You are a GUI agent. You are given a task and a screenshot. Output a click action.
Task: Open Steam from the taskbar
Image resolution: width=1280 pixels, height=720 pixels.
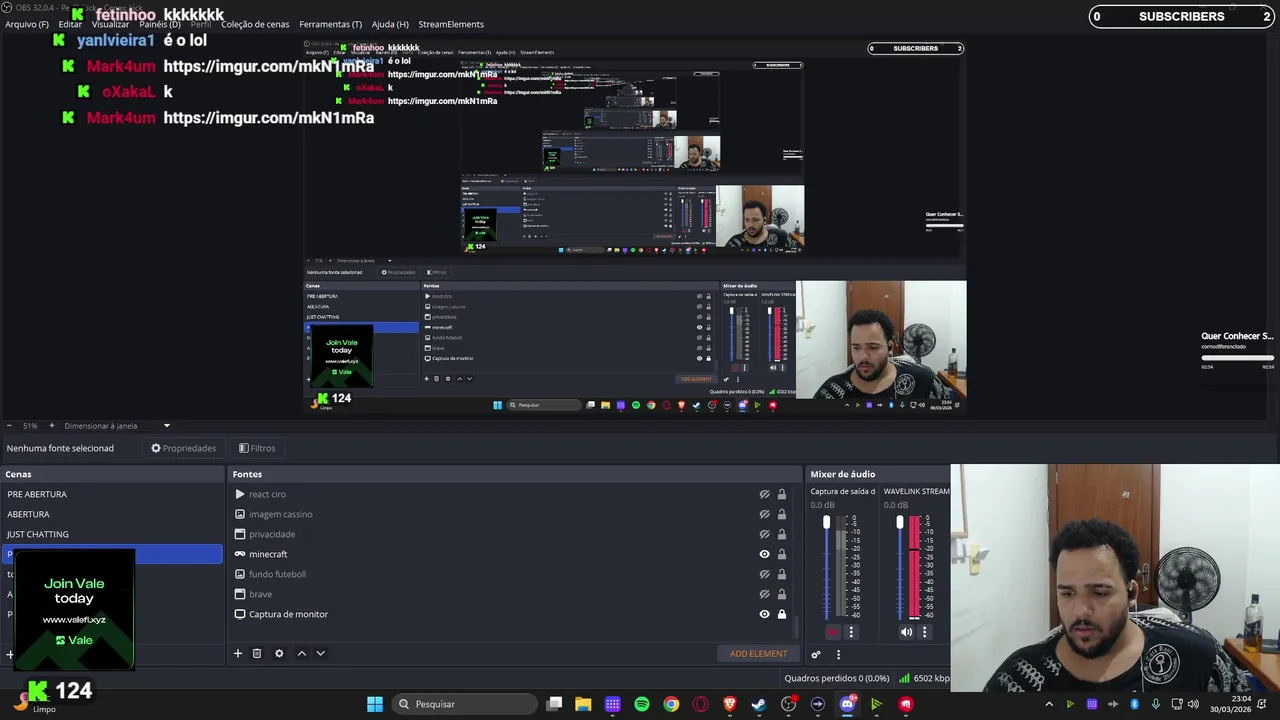tap(759, 704)
